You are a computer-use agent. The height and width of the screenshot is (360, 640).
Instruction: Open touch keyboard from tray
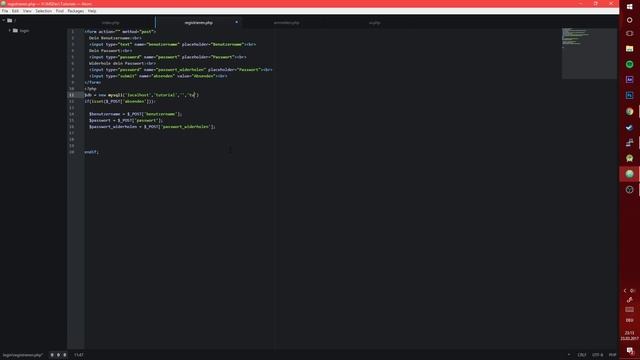tap(629, 309)
